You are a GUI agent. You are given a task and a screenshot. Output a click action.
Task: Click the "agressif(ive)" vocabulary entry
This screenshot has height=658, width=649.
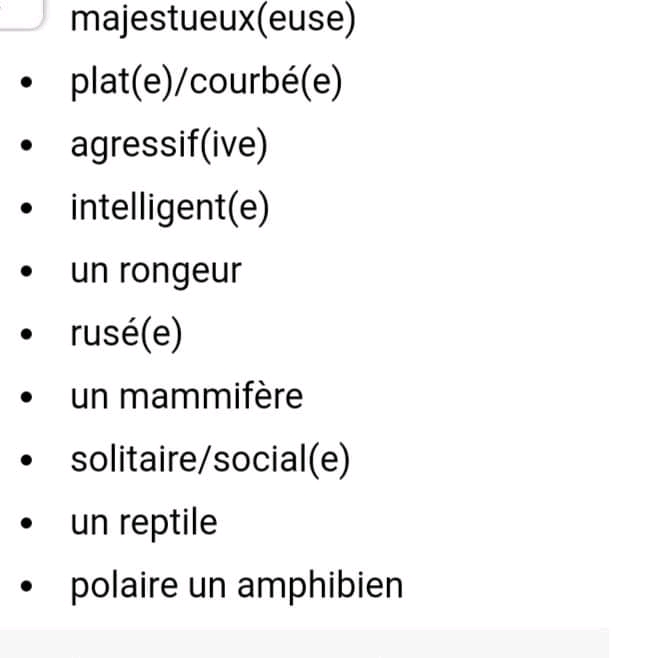tap(169, 146)
